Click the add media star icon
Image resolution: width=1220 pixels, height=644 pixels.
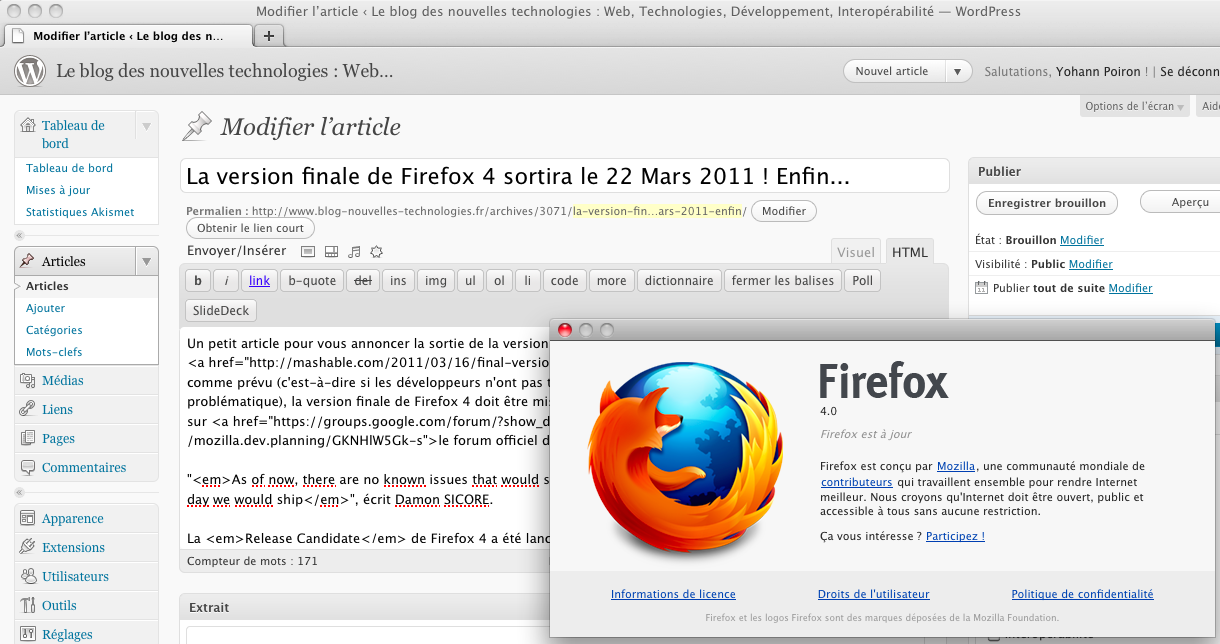(x=377, y=251)
